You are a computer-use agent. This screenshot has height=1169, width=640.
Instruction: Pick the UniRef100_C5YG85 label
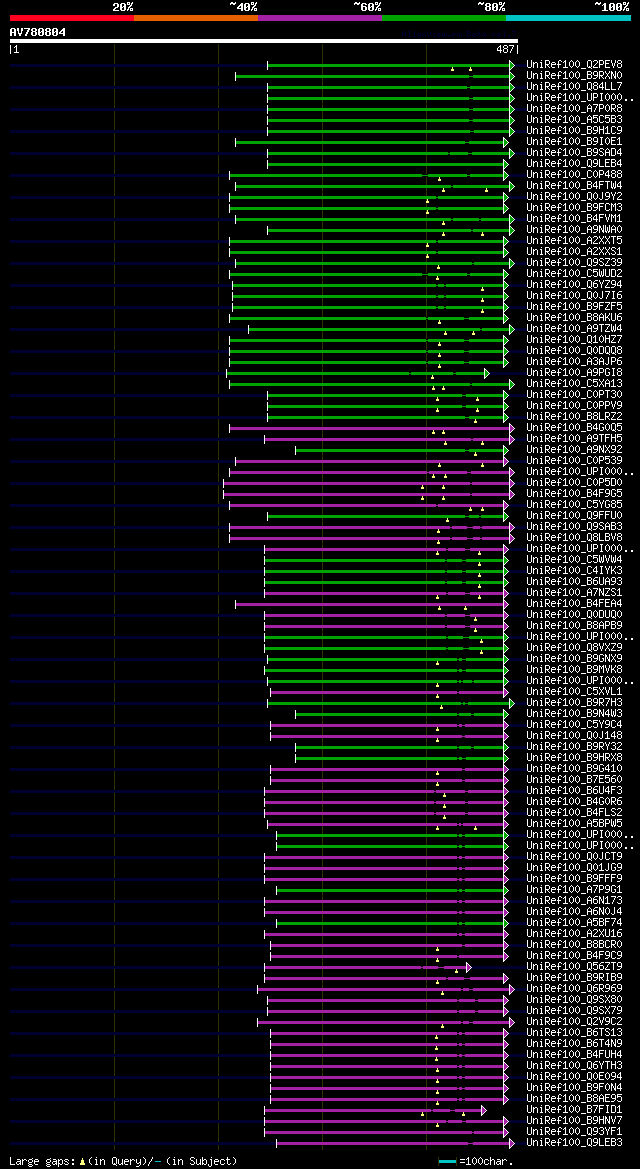574,504
